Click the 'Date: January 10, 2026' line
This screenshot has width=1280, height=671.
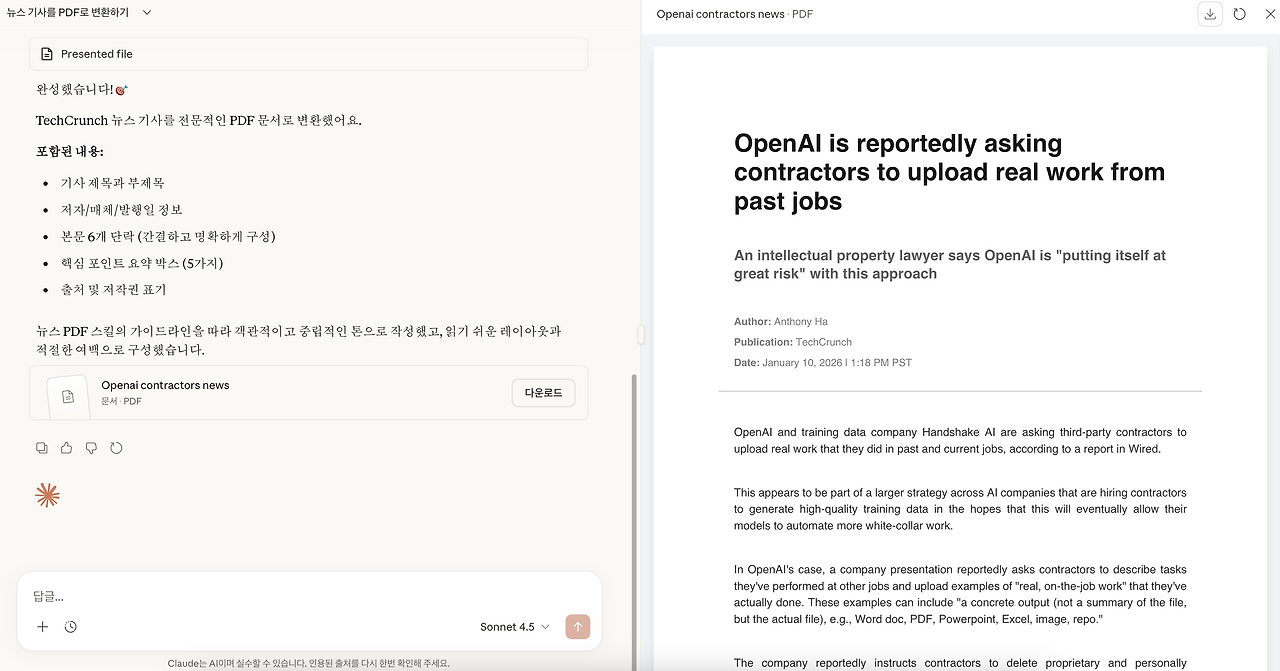(x=823, y=362)
